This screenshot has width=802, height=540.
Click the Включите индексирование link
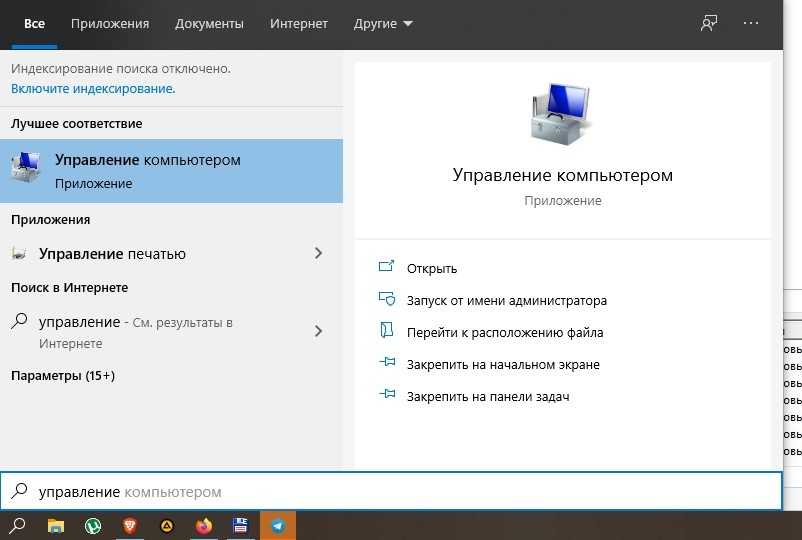coord(93,89)
